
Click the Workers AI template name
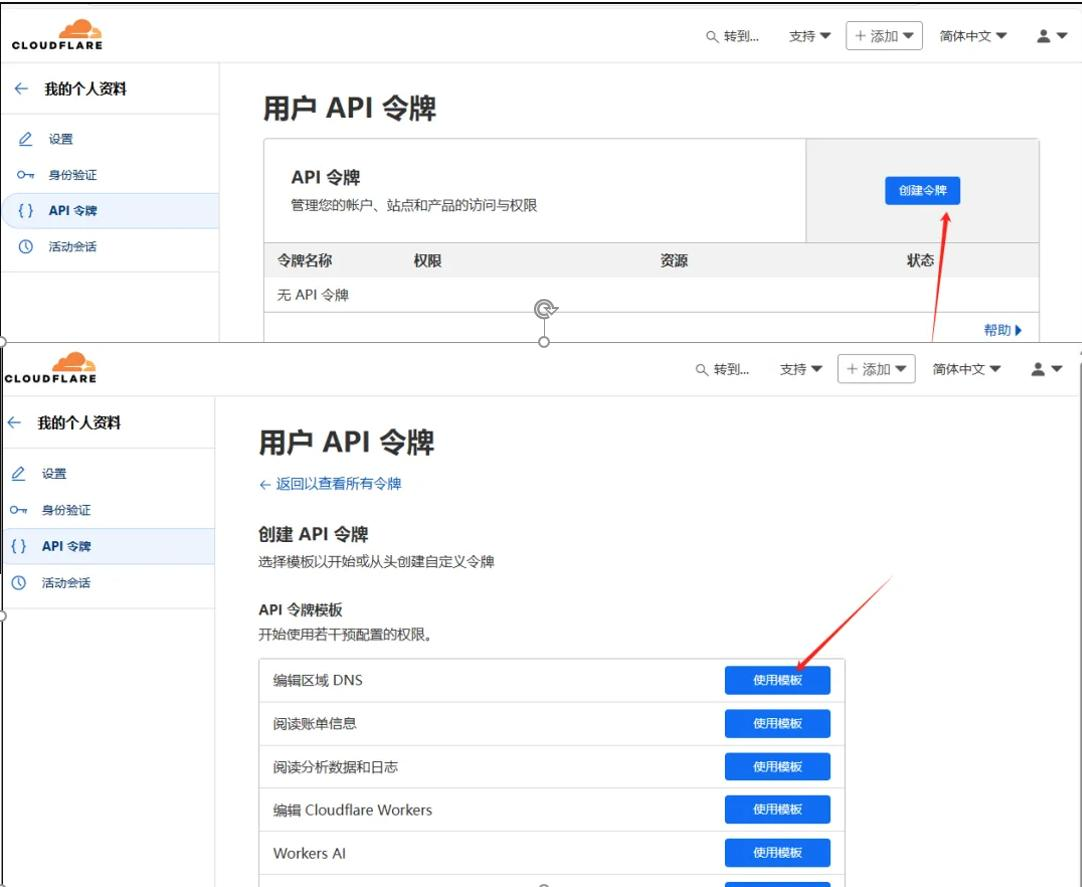click(x=309, y=853)
